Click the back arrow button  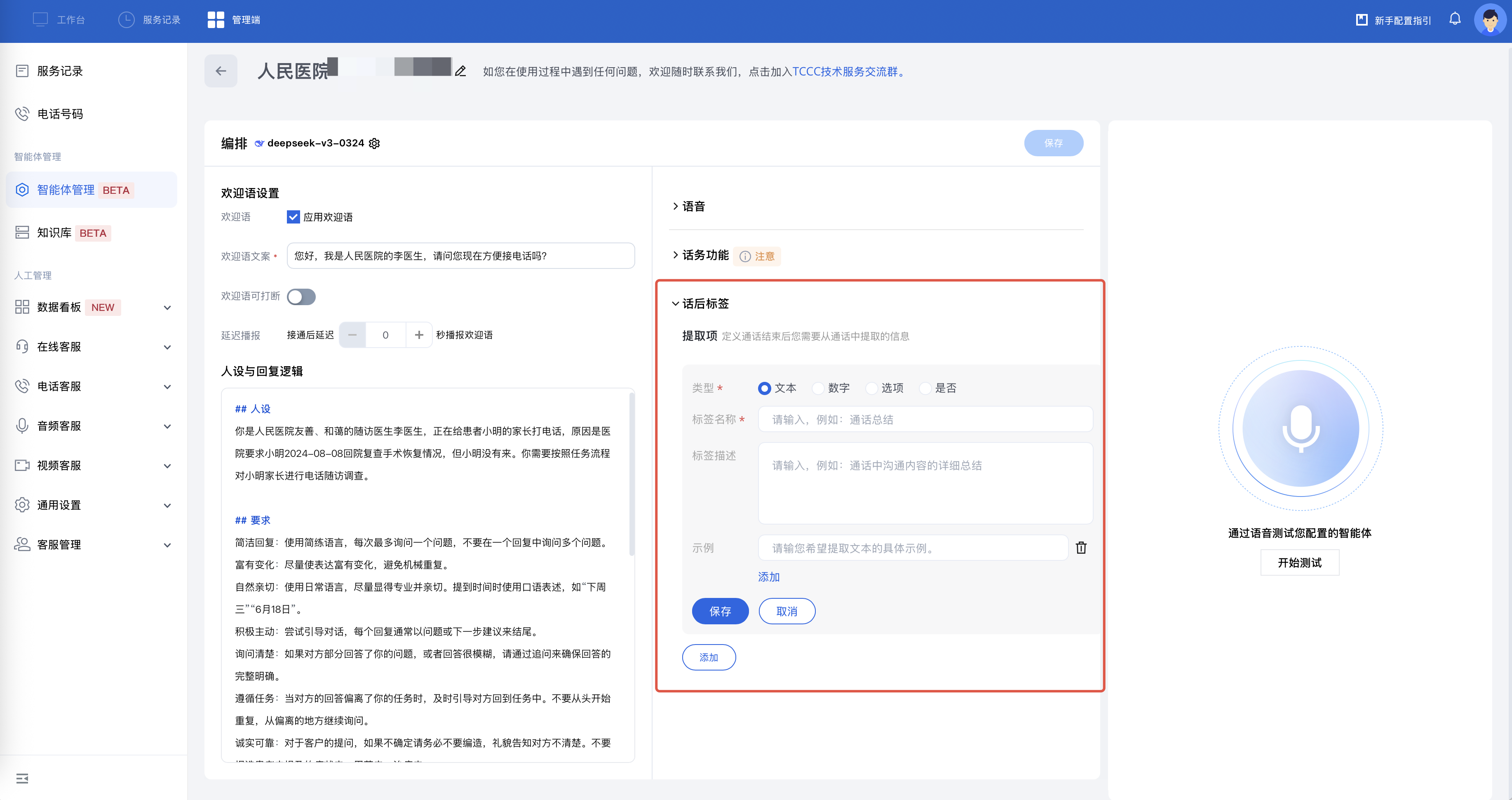click(221, 71)
